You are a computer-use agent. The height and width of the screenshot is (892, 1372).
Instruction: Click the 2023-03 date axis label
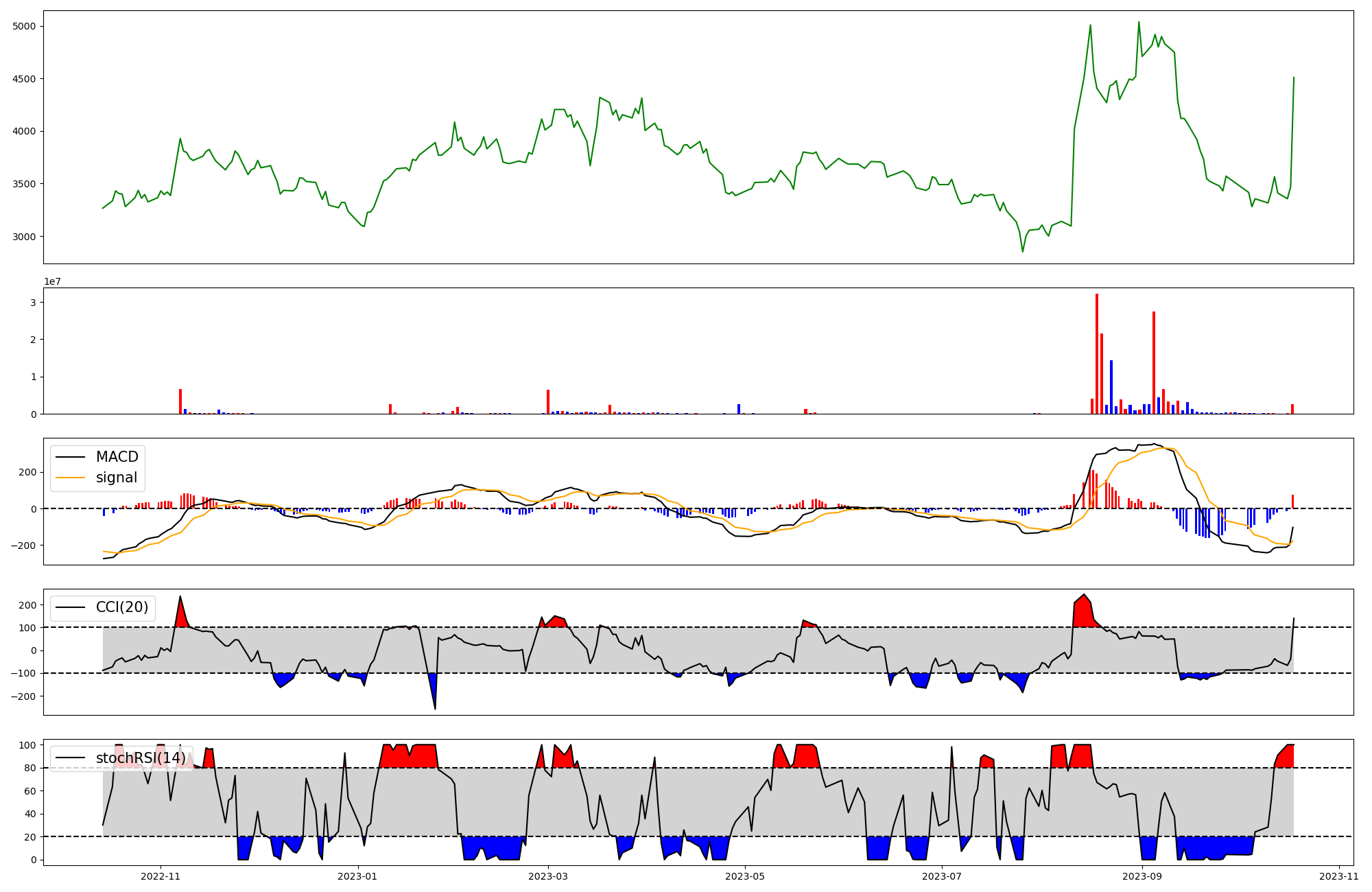548,876
